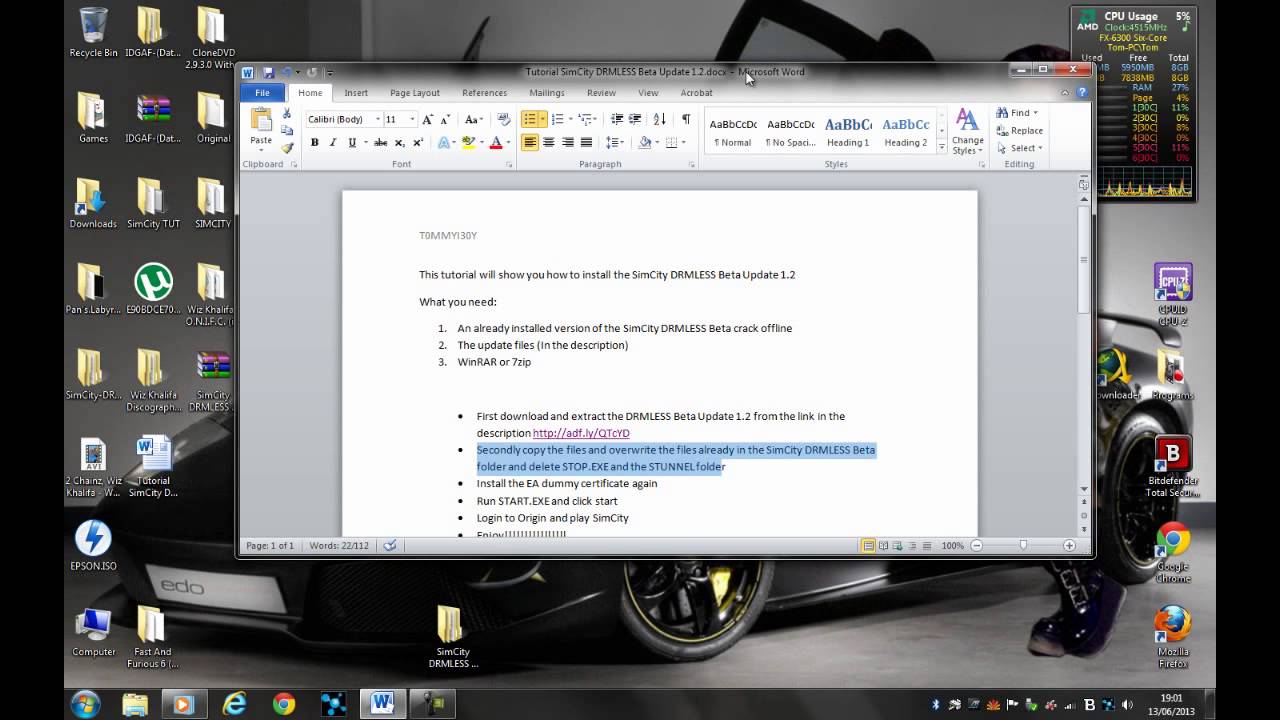Click zoom out minus button
The width and height of the screenshot is (1280, 720).
(x=976, y=545)
